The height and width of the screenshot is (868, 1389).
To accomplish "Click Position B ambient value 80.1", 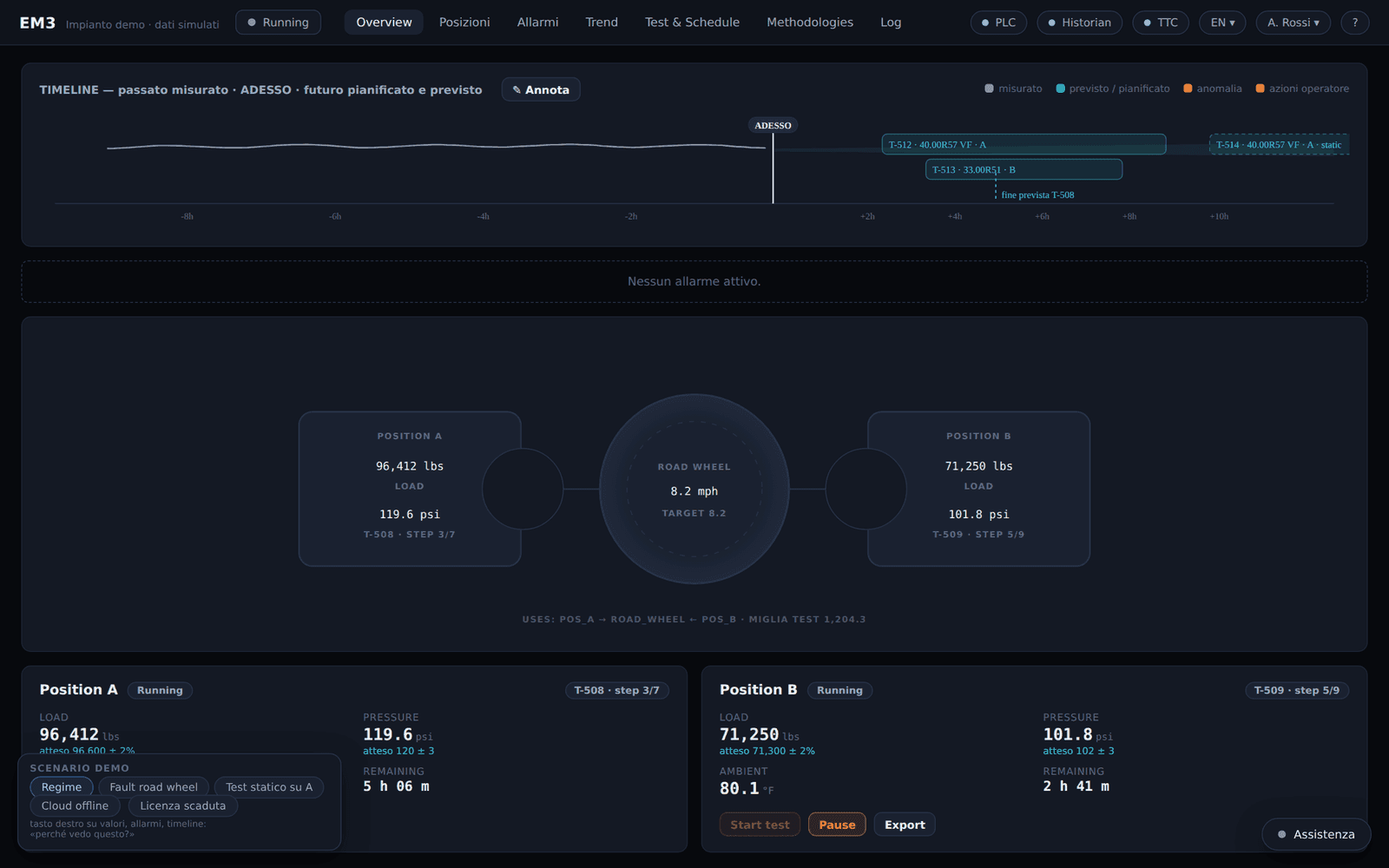I will point(740,788).
